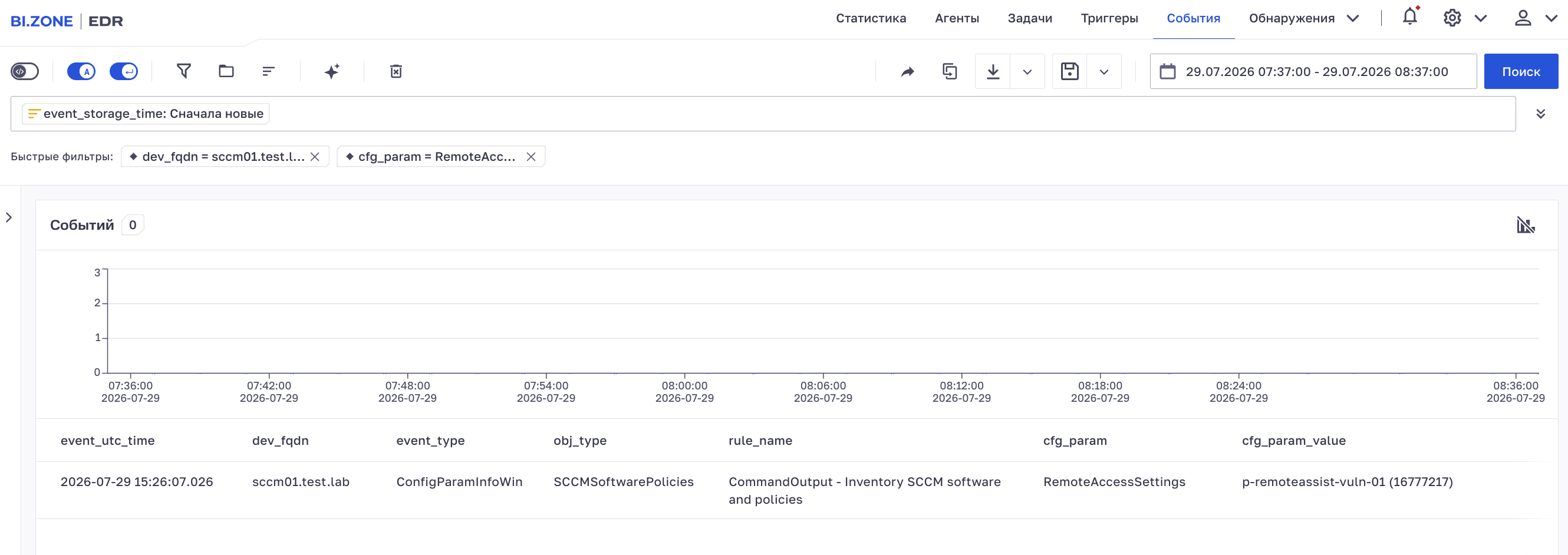Click the SCCMSoftwarePolicies cell
This screenshot has width=1568, height=555.
[623, 482]
